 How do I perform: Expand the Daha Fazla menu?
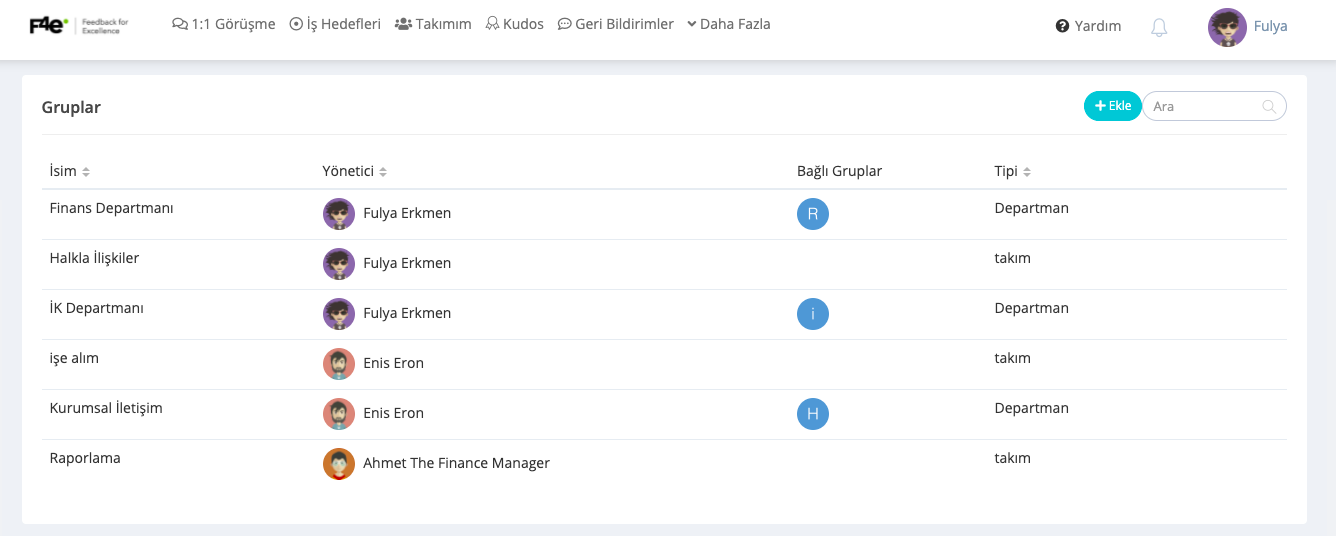tap(728, 24)
